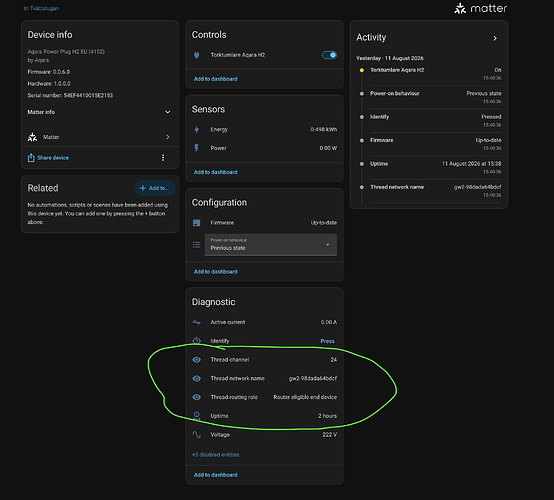
Task: Open the Voltage 222 V row
Action: 264,435
